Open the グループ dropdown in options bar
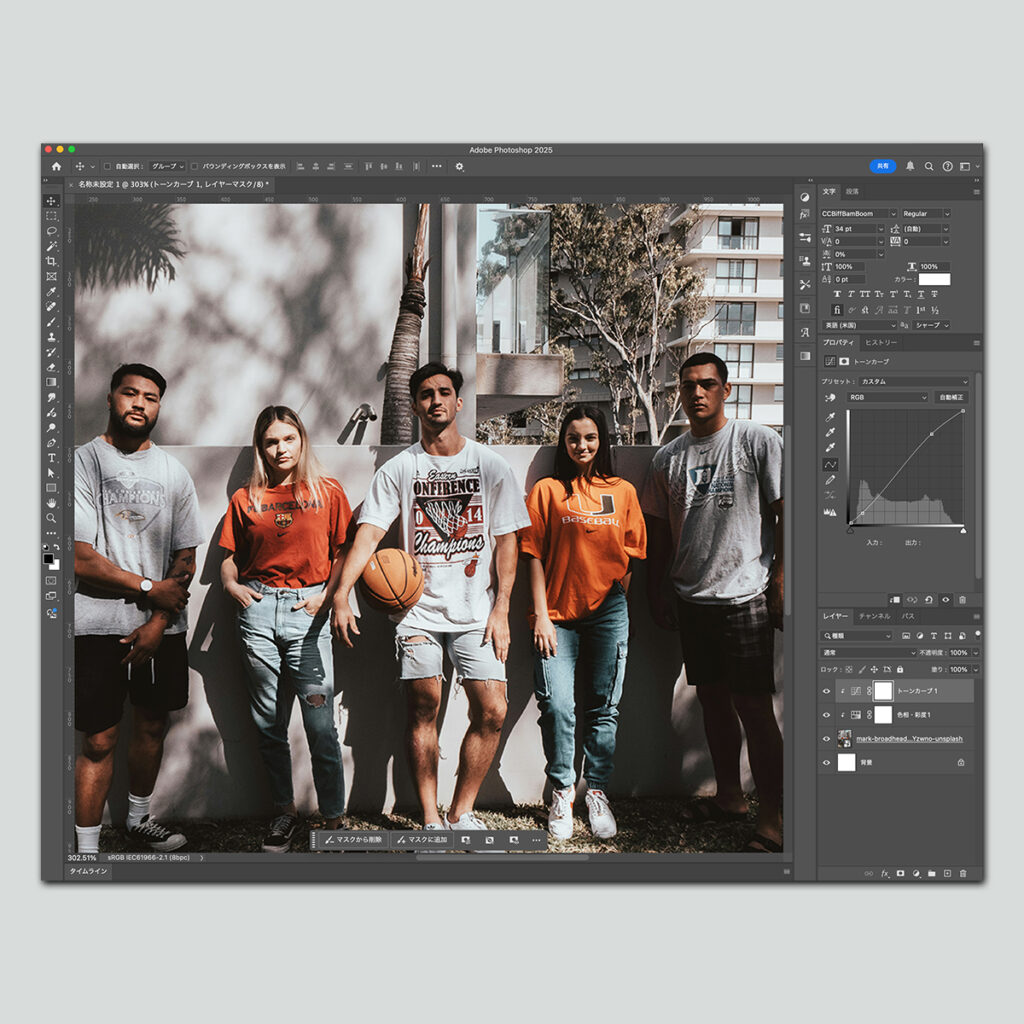 (x=167, y=167)
